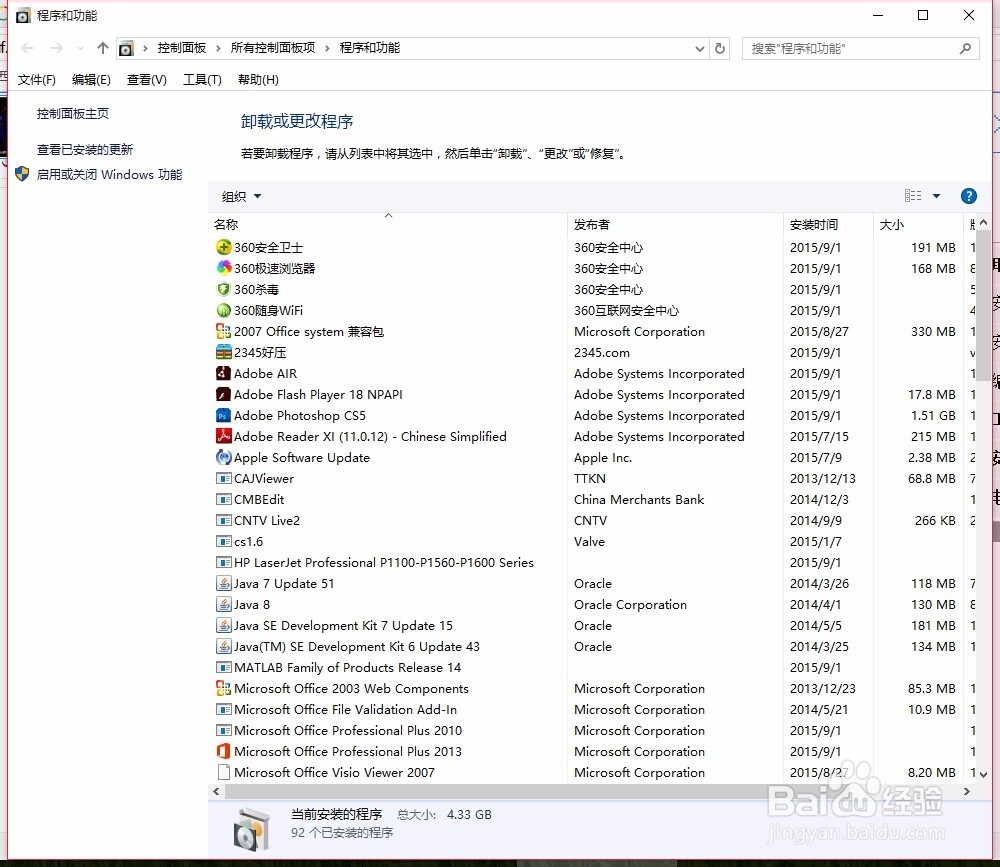Click the refresh icon in address bar
Image resolution: width=1000 pixels, height=867 pixels.
coord(720,48)
